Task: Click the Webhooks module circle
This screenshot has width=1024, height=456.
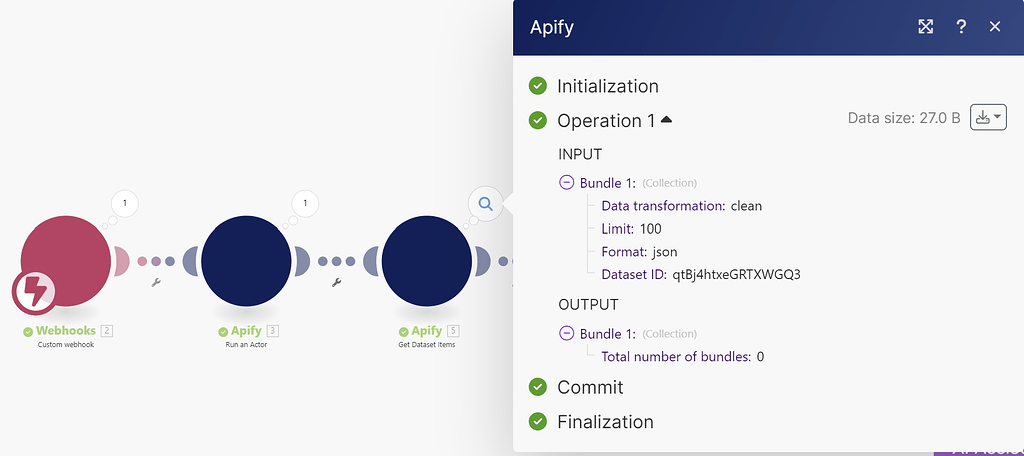Action: click(66, 260)
